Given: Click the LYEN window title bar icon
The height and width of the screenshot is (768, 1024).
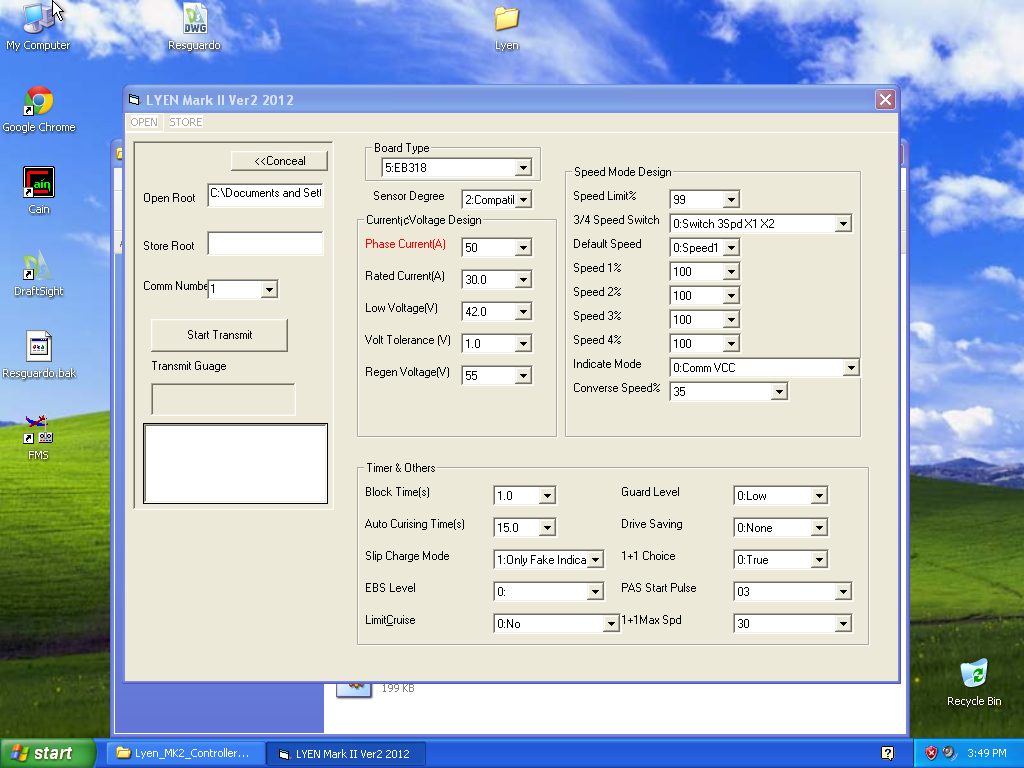Looking at the screenshot, I should tap(135, 100).
